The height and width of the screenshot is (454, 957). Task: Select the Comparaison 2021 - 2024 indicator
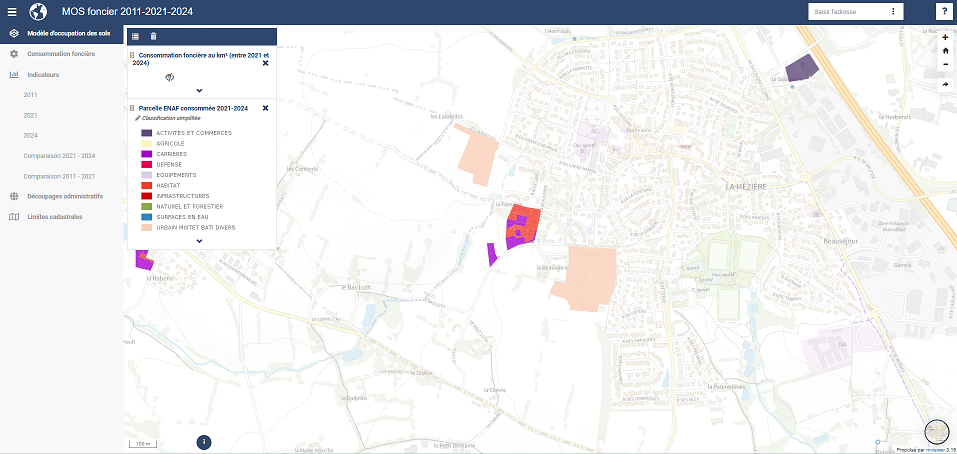click(59, 155)
